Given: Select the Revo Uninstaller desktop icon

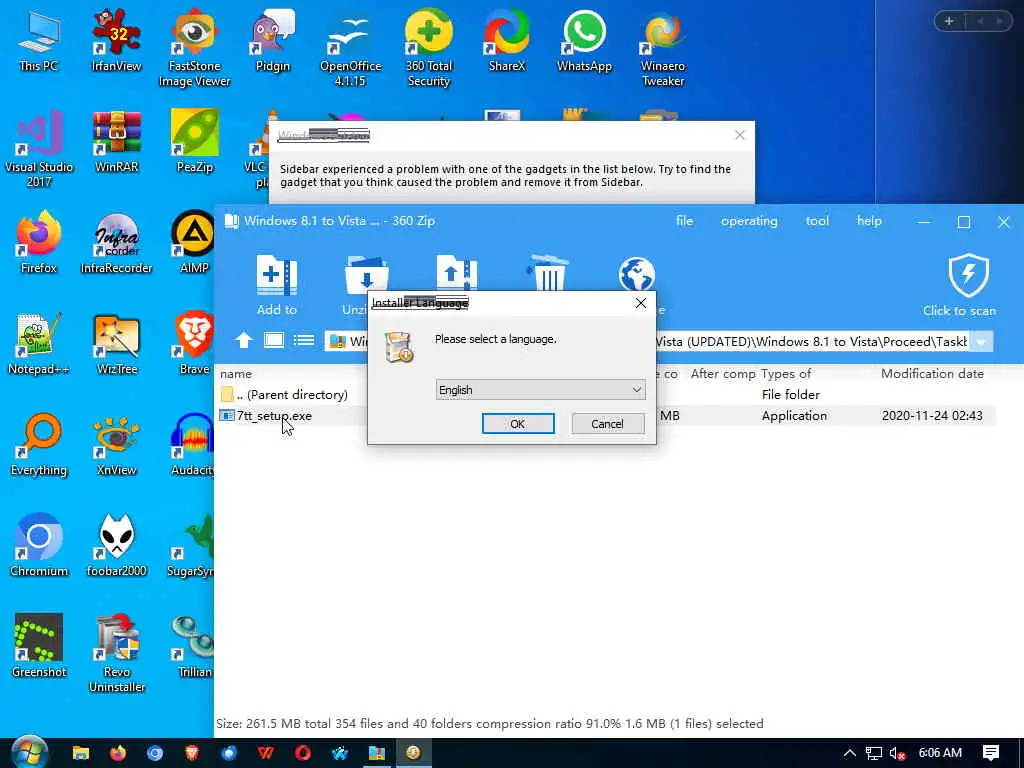Looking at the screenshot, I should 116,653.
